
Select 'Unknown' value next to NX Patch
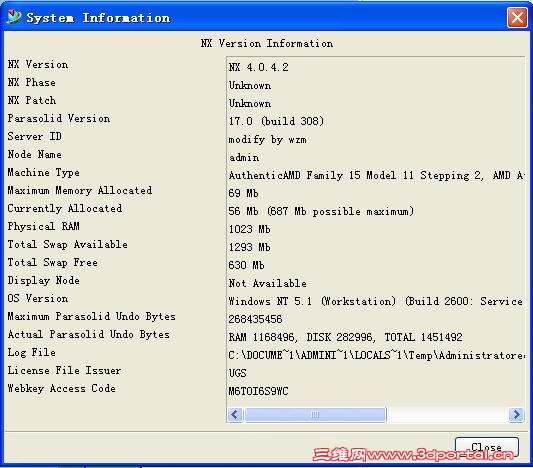tap(250, 103)
